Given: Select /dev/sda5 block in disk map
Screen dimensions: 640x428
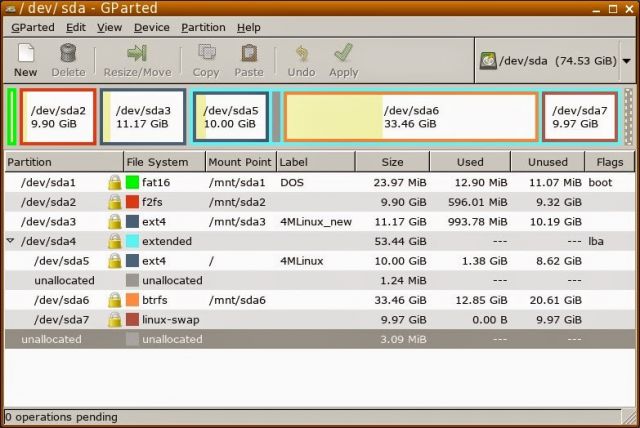Looking at the screenshot, I should [231, 117].
